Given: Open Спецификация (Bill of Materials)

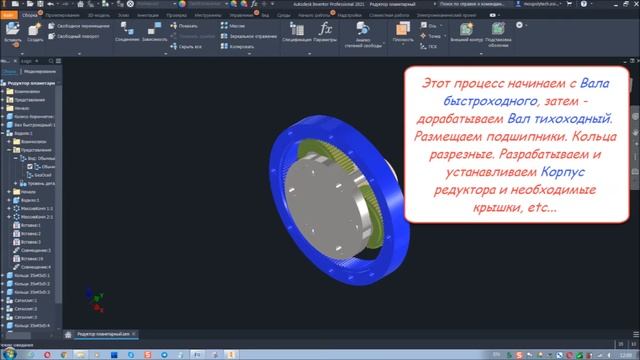Looking at the screenshot, I should point(297,31).
